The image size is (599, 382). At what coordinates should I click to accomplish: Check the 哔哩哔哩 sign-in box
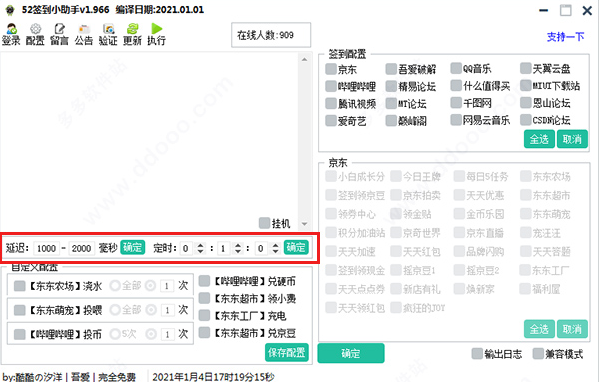coord(330,86)
